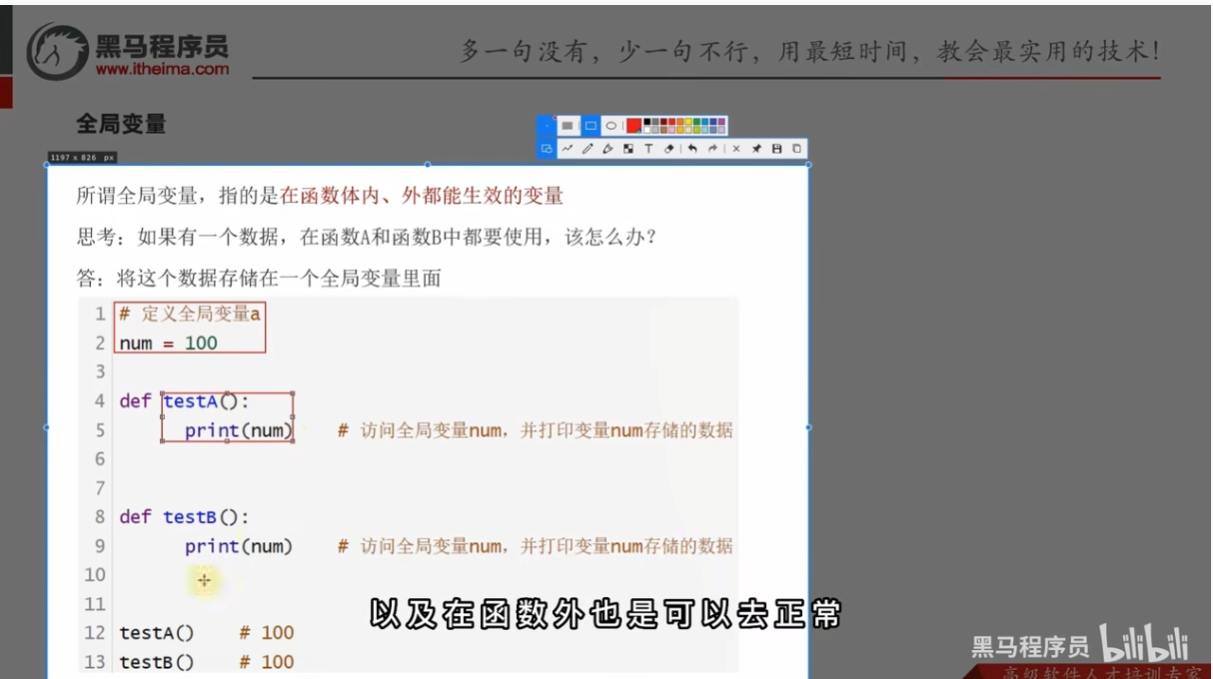Image resolution: width=1213 pixels, height=679 pixels.
Task: Pick the white color swatch
Action: pyautogui.click(x=647, y=130)
